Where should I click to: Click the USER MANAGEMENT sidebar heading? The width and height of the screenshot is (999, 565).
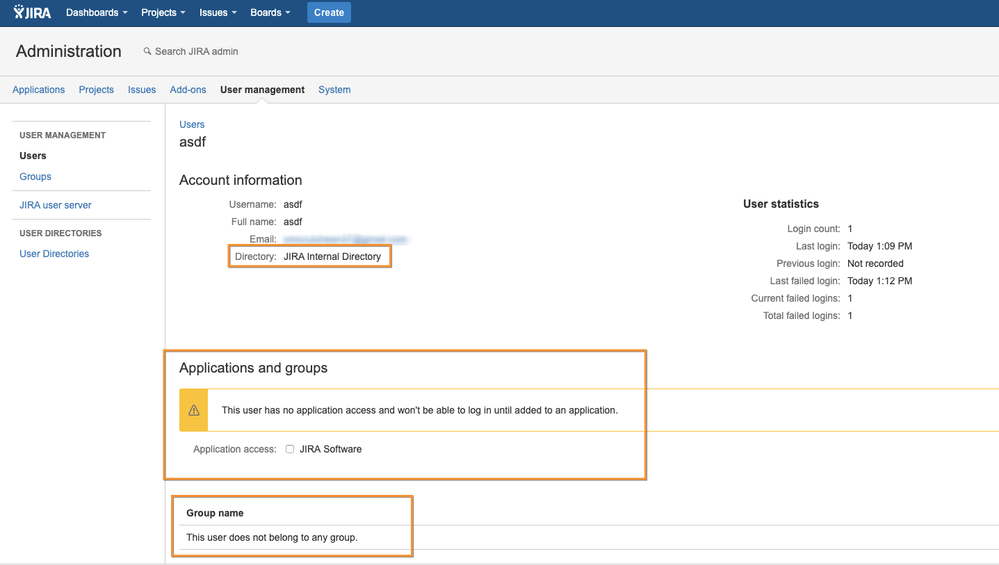point(62,135)
